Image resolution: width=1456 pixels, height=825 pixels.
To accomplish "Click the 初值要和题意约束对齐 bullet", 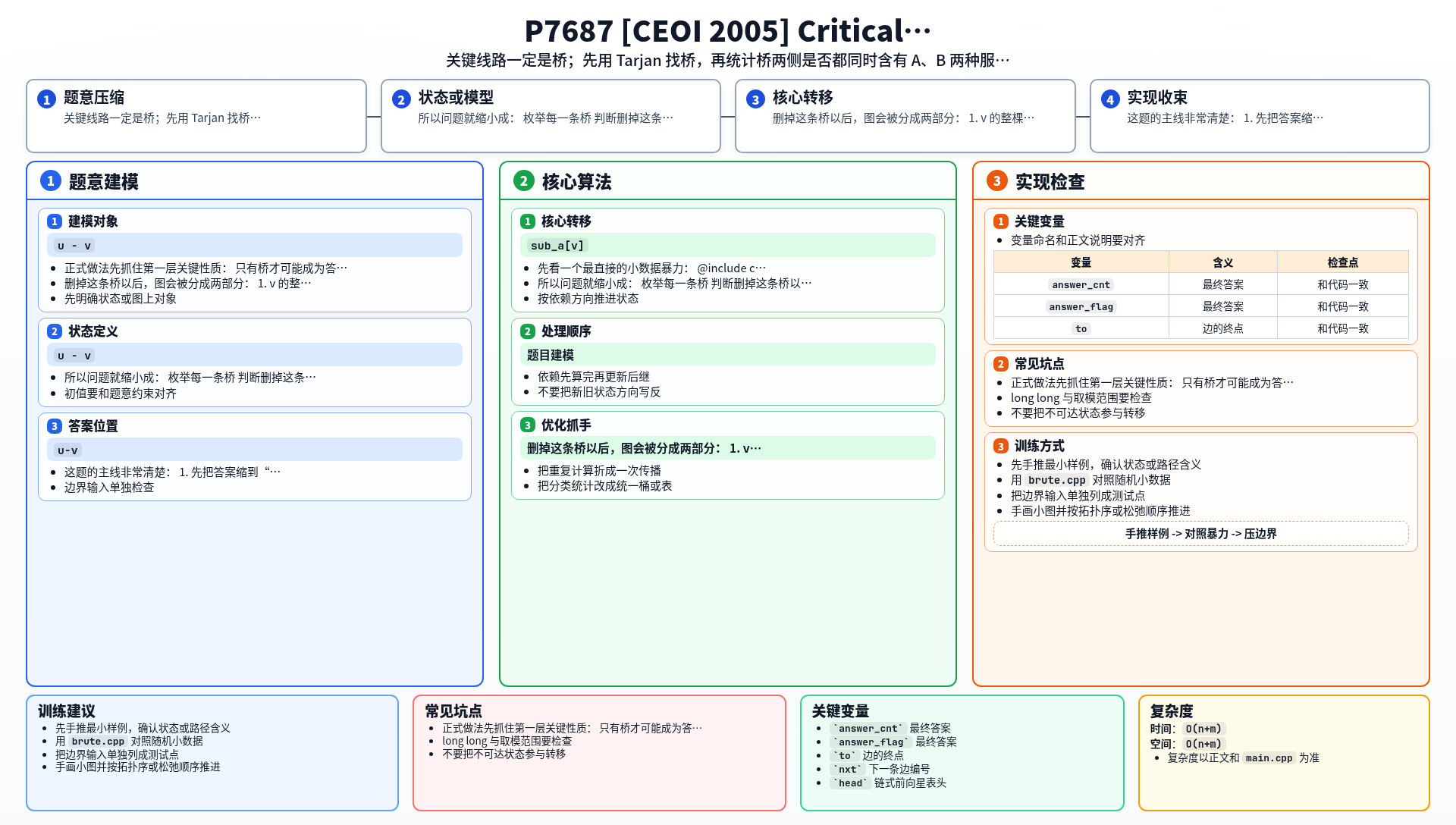I will [x=120, y=394].
